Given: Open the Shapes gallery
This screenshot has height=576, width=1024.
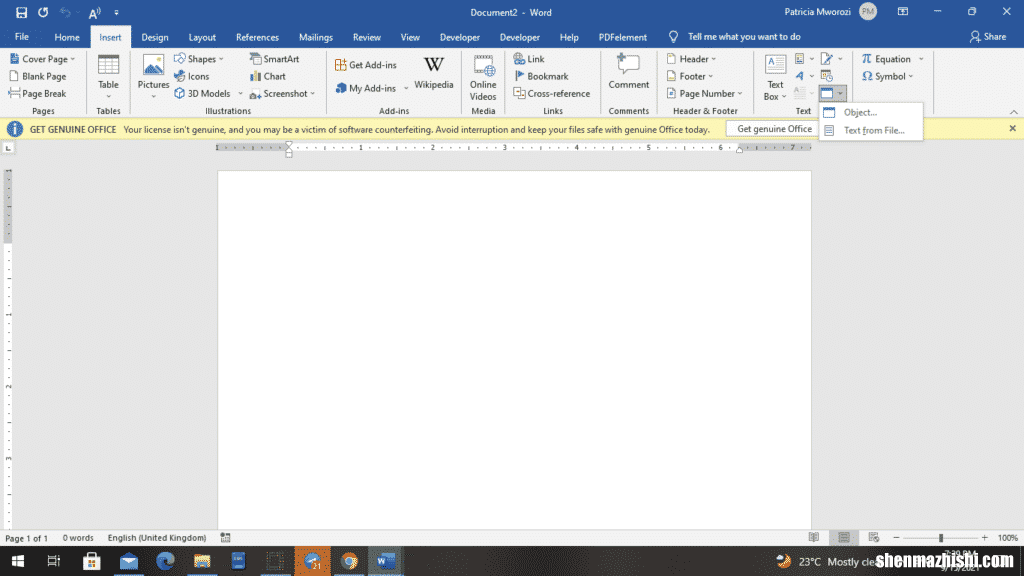Looking at the screenshot, I should (199, 59).
